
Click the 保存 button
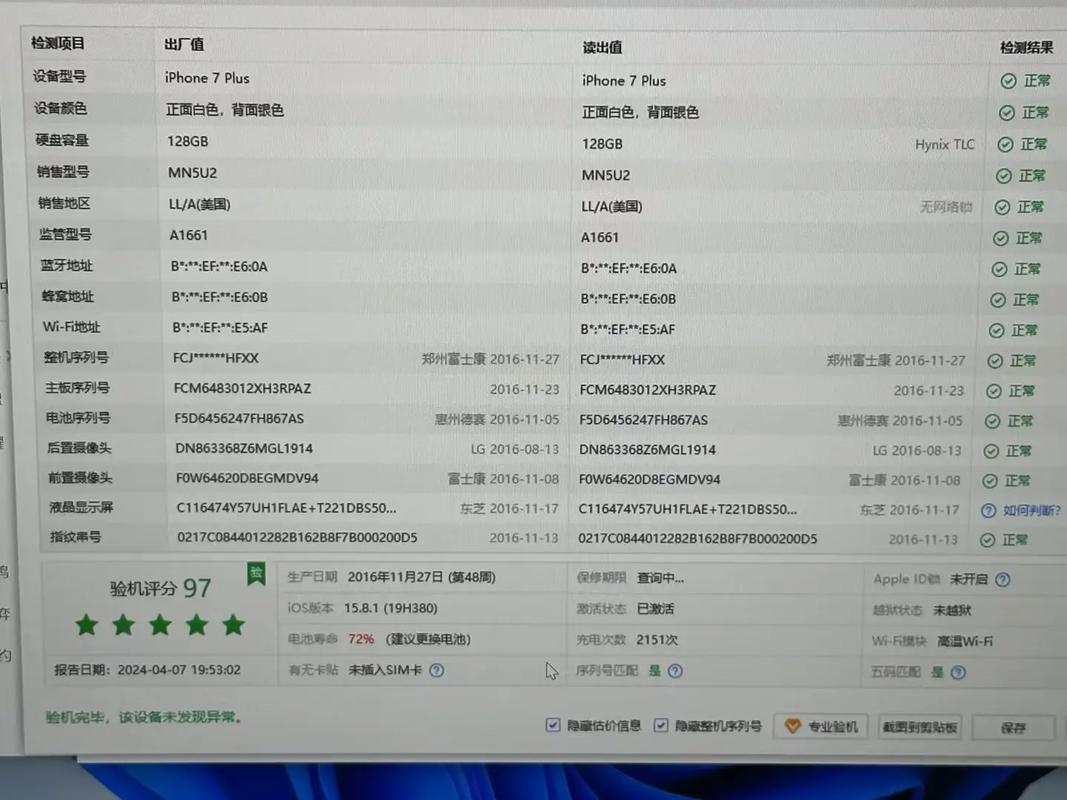click(1013, 727)
